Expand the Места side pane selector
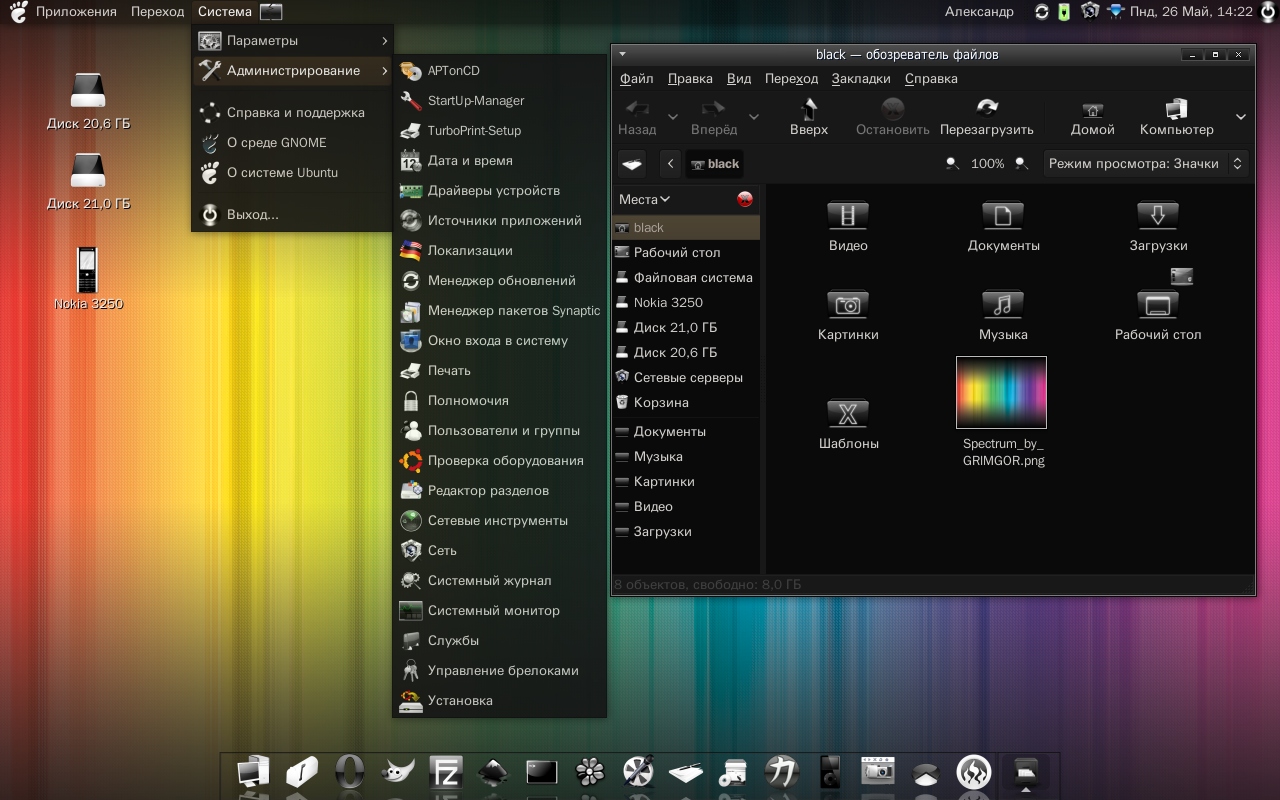1280x800 pixels. [x=644, y=199]
